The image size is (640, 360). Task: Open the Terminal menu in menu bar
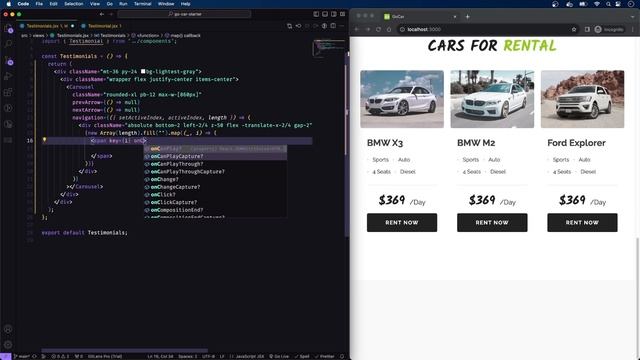[142, 4]
